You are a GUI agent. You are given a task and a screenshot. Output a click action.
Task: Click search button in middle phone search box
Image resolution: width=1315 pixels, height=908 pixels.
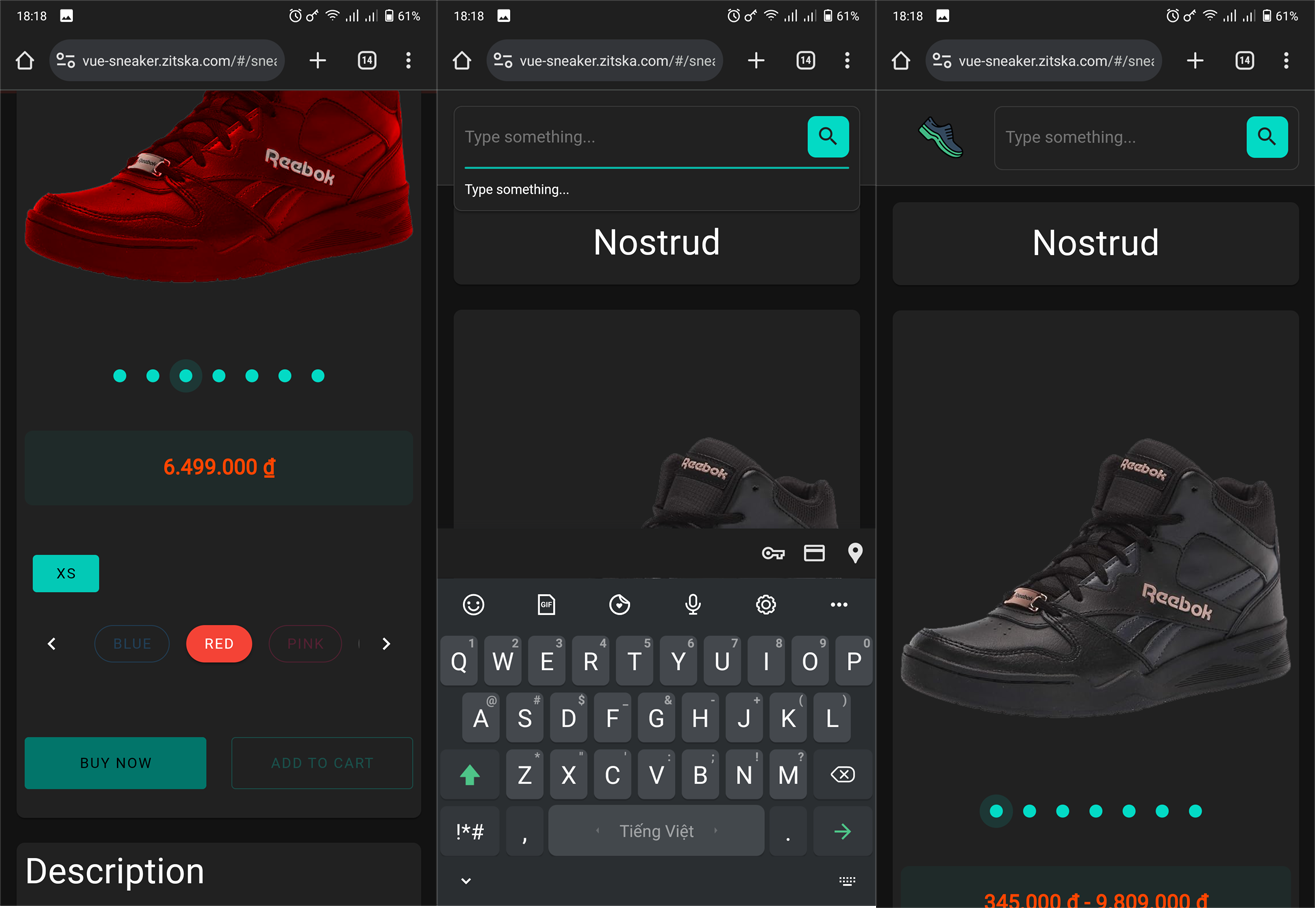pos(828,136)
